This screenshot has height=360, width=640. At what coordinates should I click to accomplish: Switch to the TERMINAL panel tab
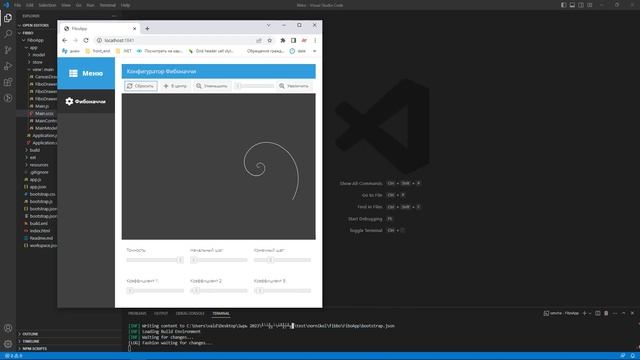(x=221, y=313)
